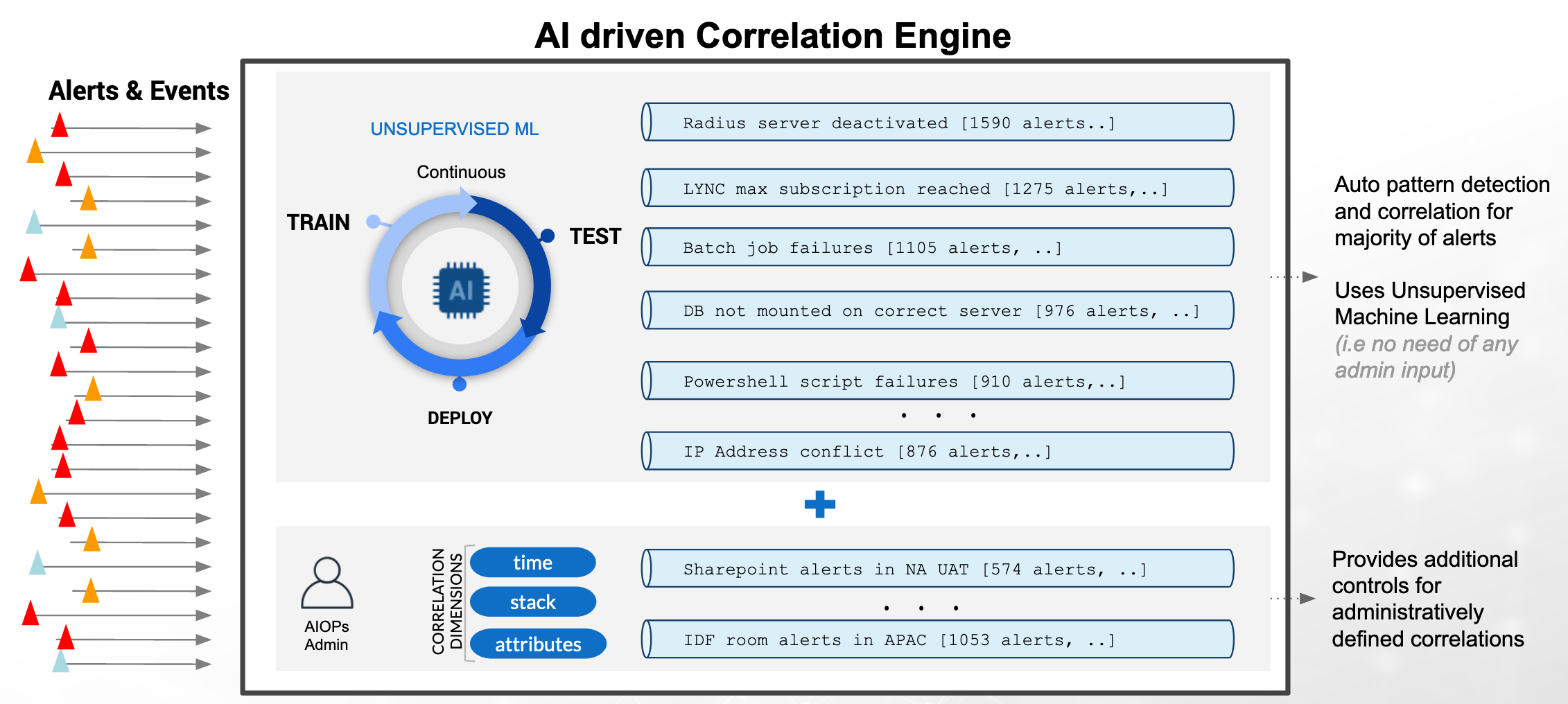Click the UNSUPERVISED ML heading

(x=454, y=129)
